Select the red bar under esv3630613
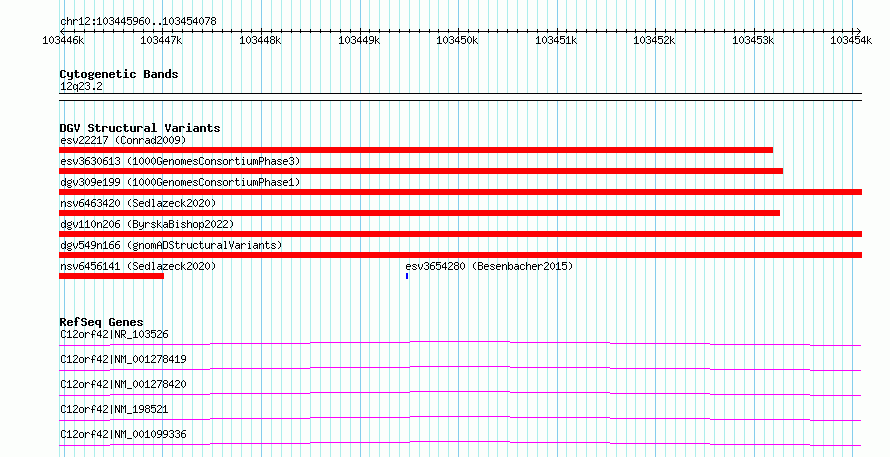Image resolution: width=890 pixels, height=457 pixels. (x=421, y=171)
